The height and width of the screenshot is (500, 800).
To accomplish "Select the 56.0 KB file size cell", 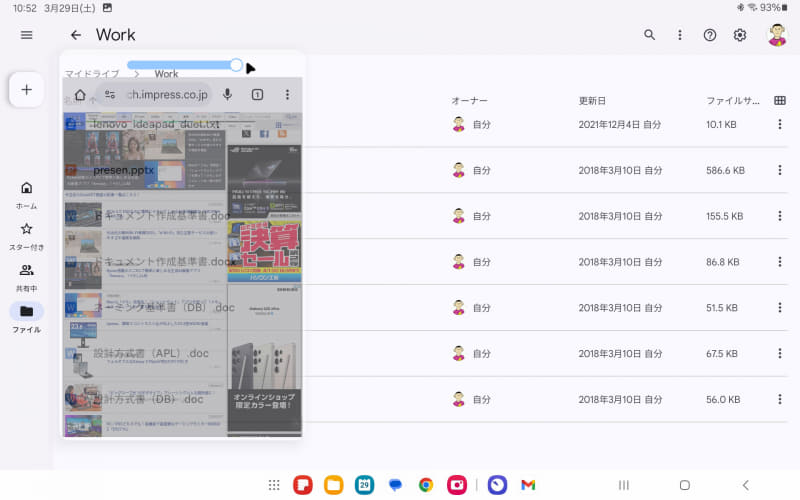I will pos(723,400).
